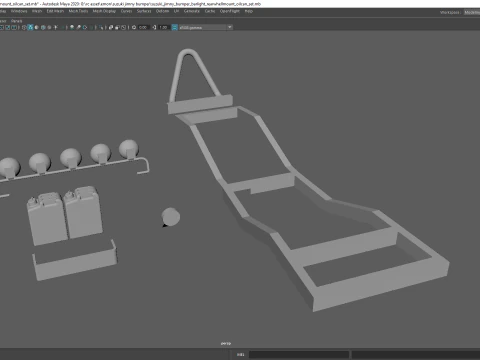Image resolution: width=480 pixels, height=360 pixels.
Task: Toggle the MEL script language label
Action: [240, 354]
